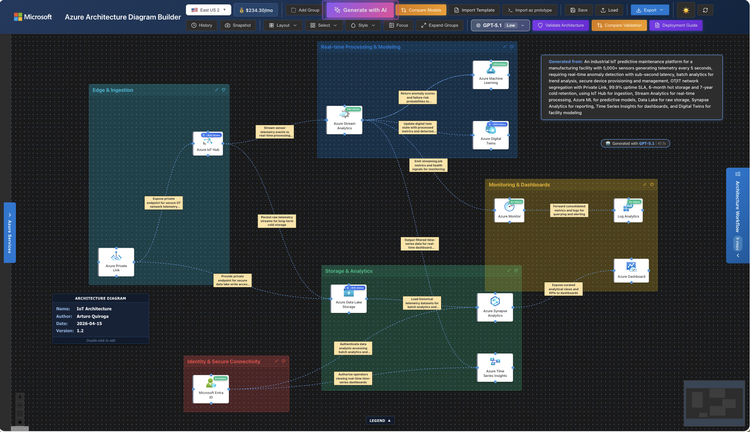This screenshot has width=750, height=432.
Task: Click the Identity & Secure Connectivity group settings icon
Action: 283,361
